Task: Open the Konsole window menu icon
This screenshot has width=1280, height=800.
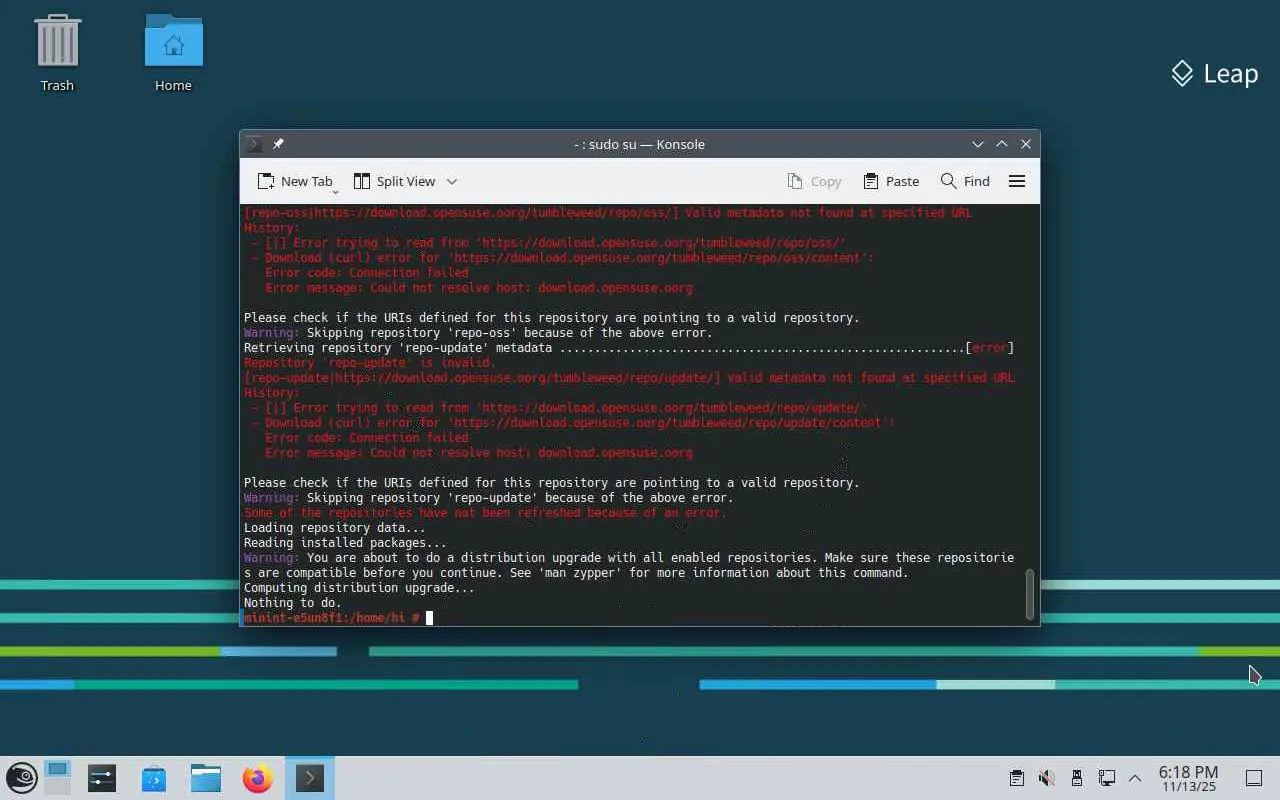Action: click(254, 144)
